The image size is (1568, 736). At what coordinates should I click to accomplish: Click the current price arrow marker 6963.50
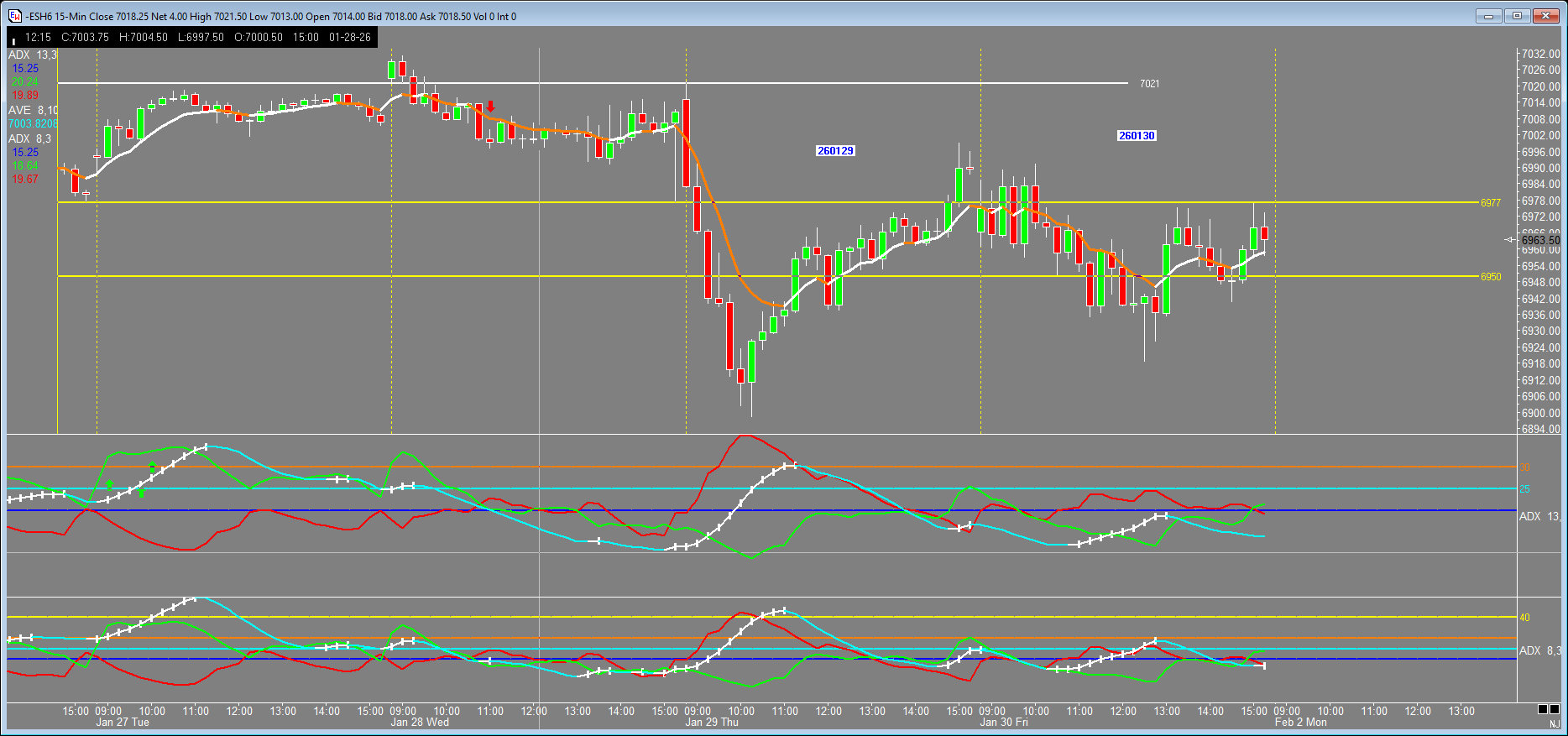click(x=1510, y=240)
